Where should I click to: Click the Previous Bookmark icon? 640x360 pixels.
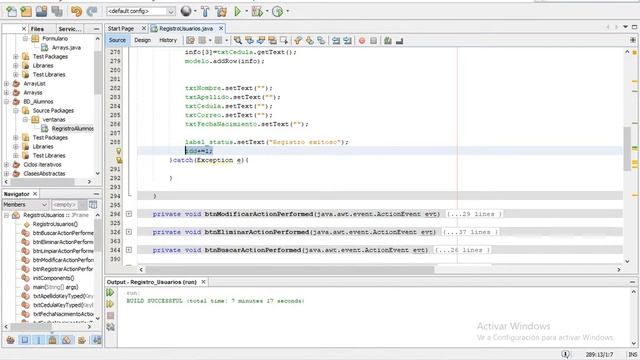click(x=298, y=40)
